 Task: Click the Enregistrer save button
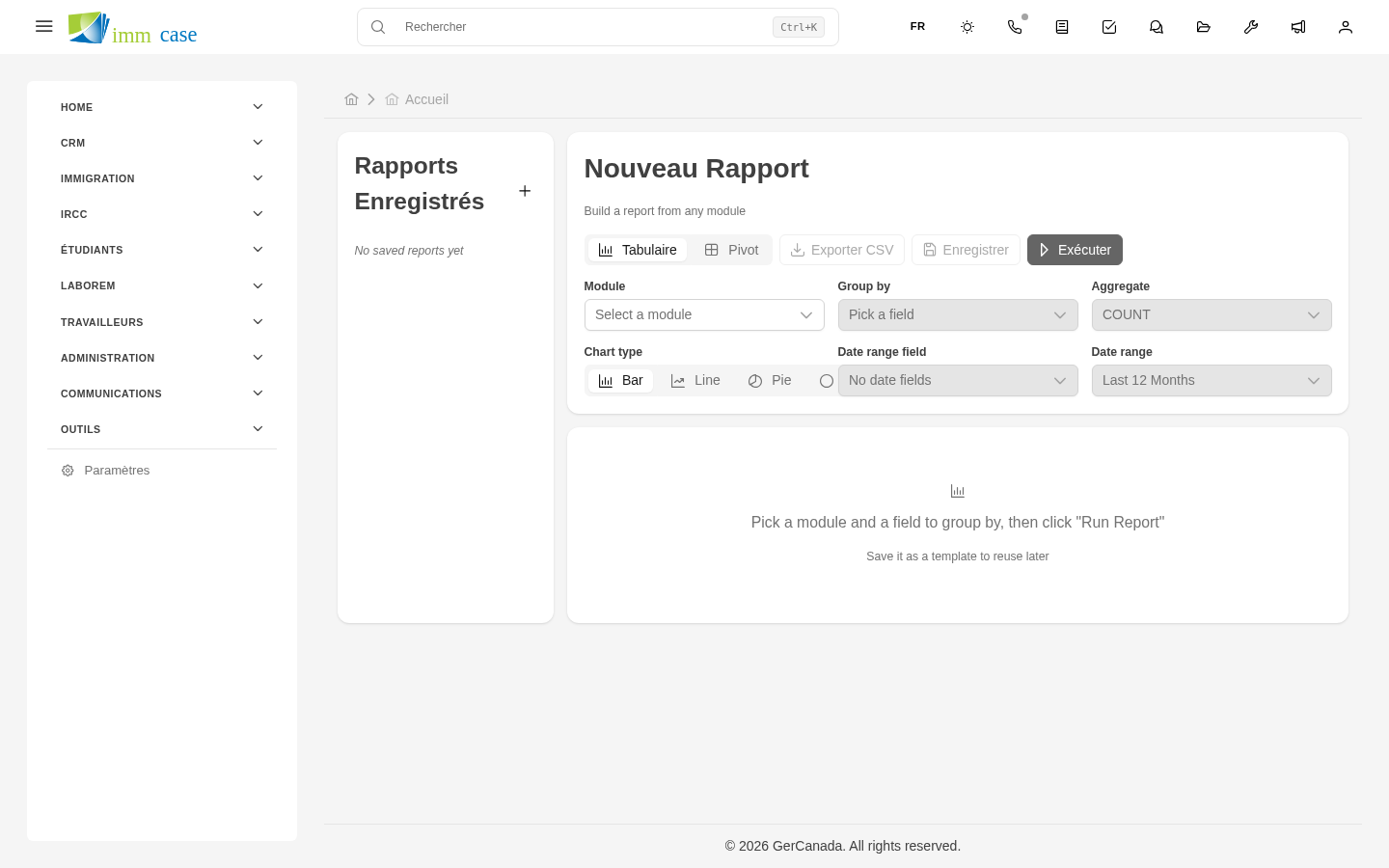coord(966,250)
